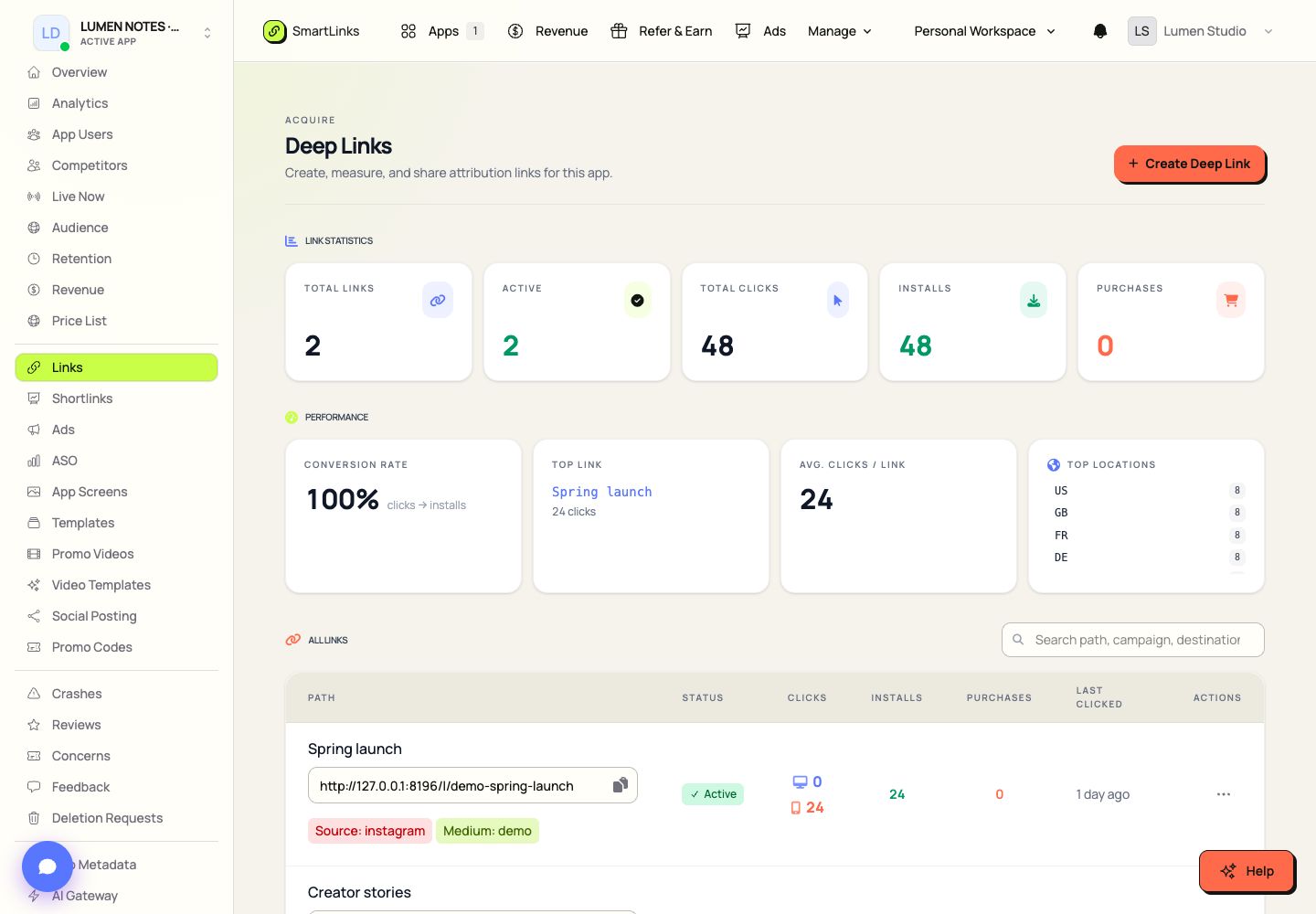Click the Clicks column header
This screenshot has height=914, width=1316.
(807, 697)
